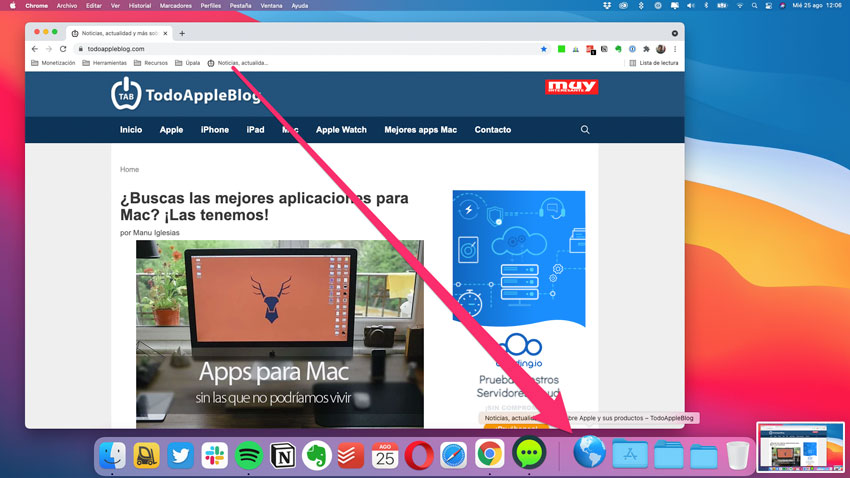Click the Evernote extension icon in toolbar

618,49
